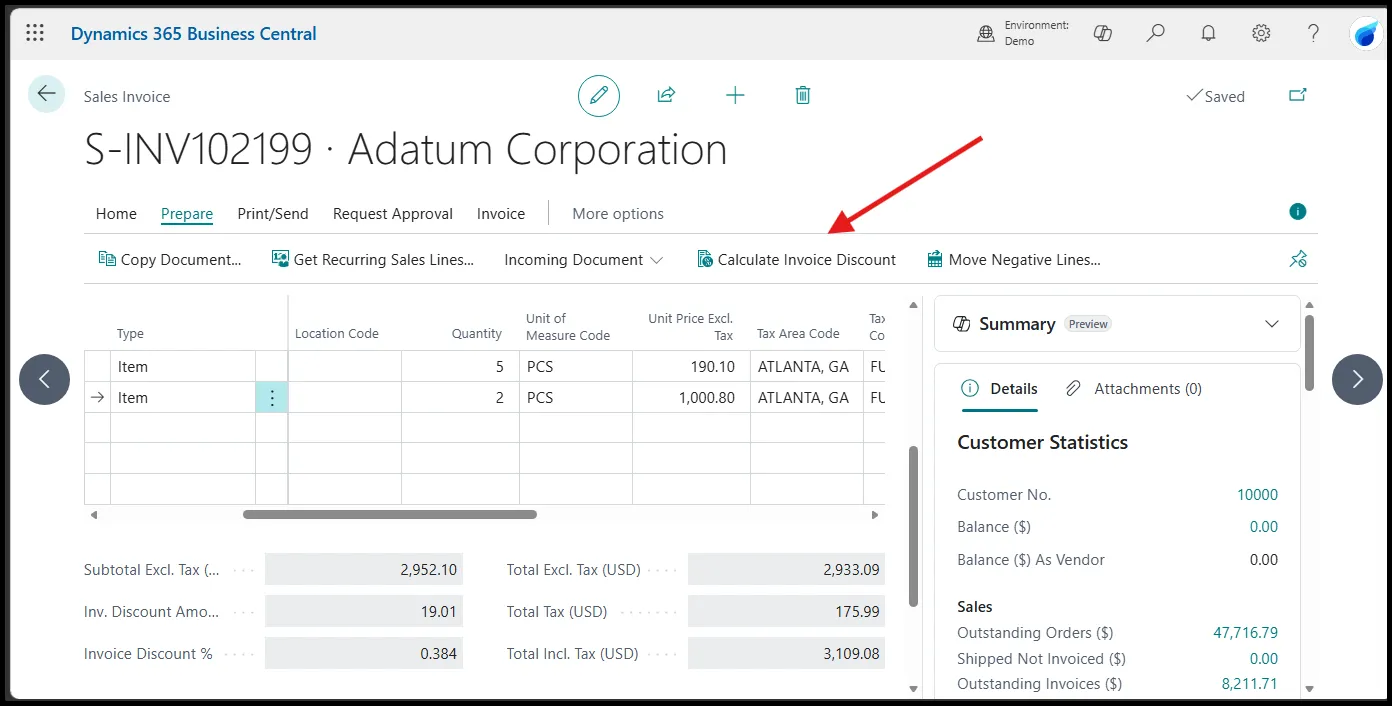1392x706 pixels.
Task: Click Total Tax value 175.99
Action: pos(786,611)
